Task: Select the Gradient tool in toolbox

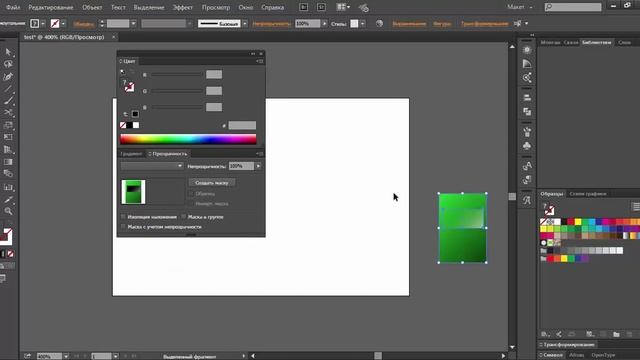Action: coord(8,162)
